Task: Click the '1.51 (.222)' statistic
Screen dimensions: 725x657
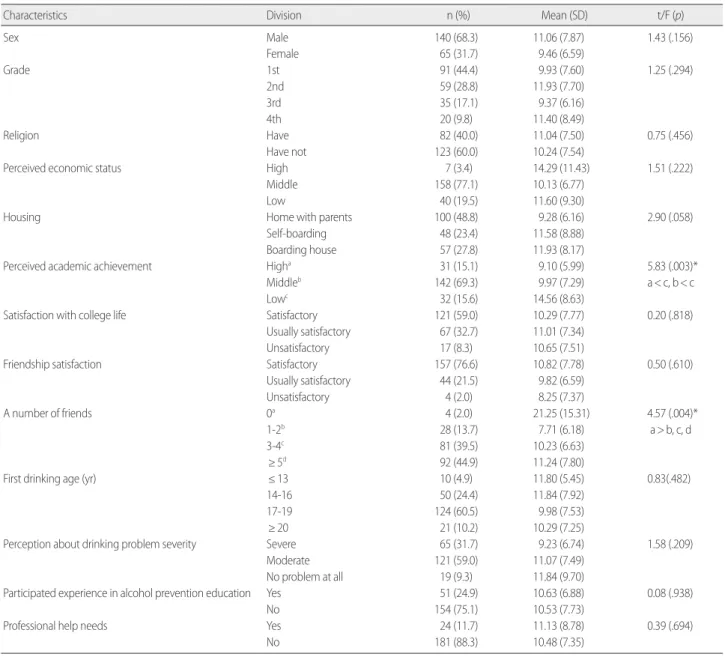Action: pyautogui.click(x=670, y=168)
